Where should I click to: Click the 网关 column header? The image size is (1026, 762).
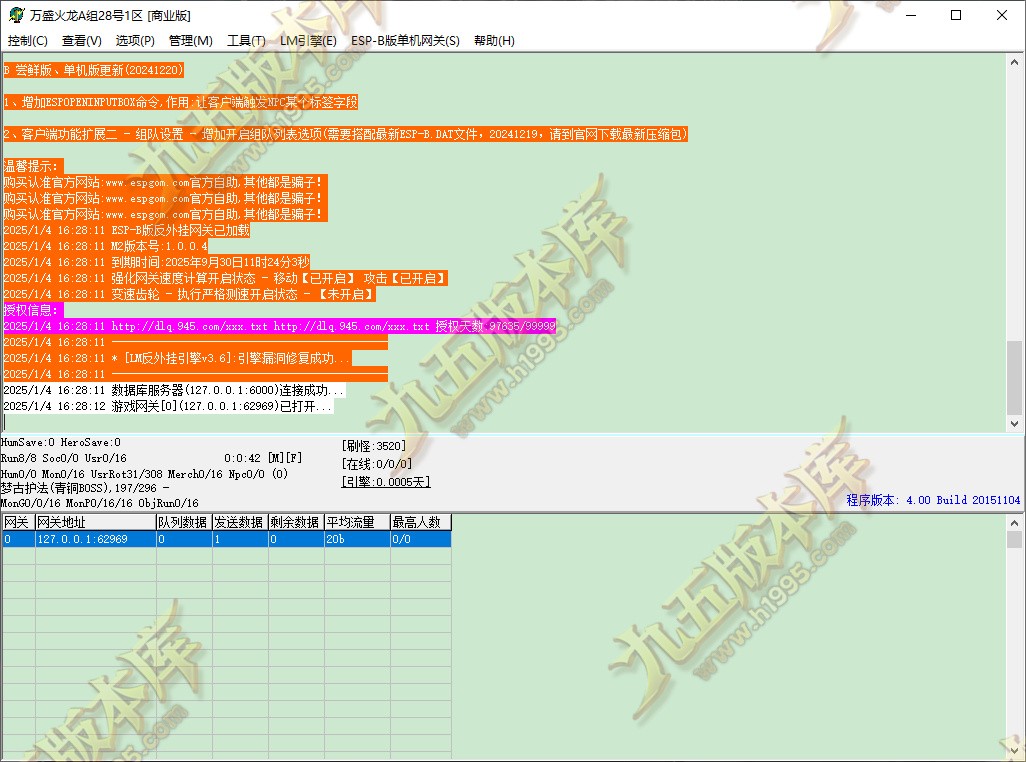[x=18, y=522]
